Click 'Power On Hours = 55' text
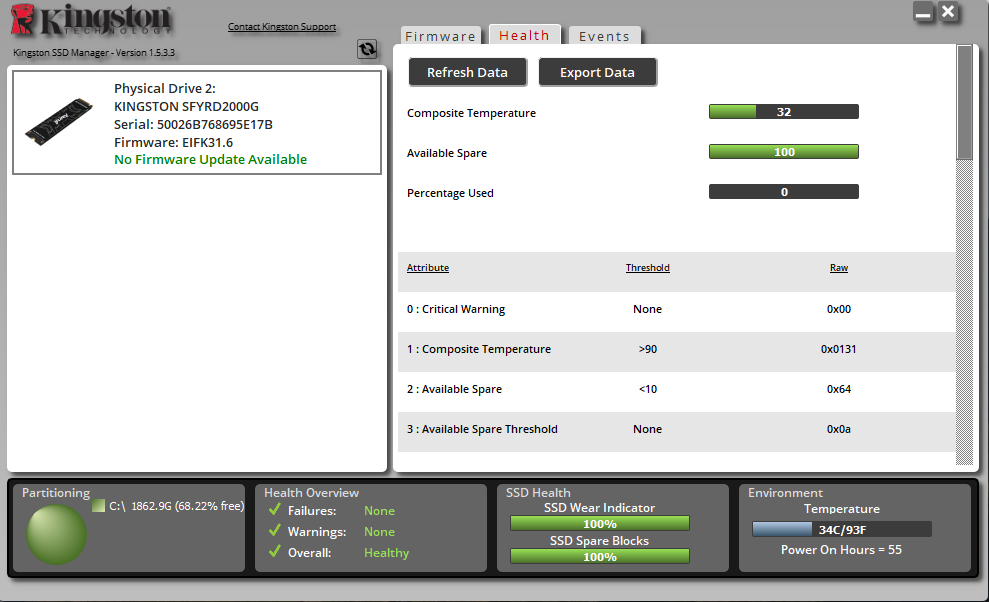The width and height of the screenshot is (989, 602). coord(841,550)
